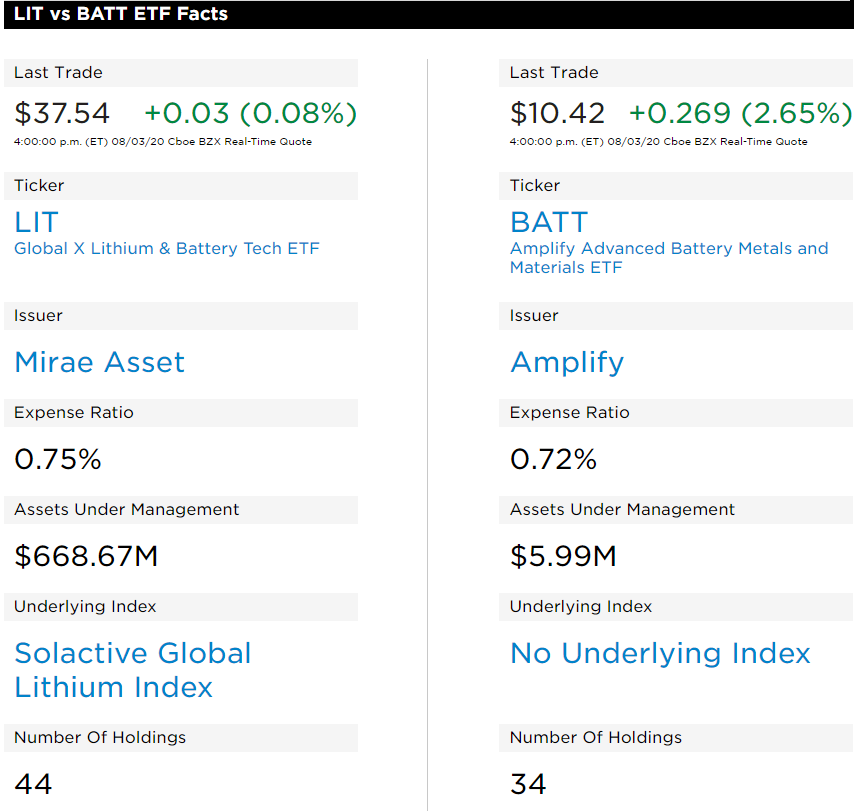Open Solactive Global Lithium Index link

(133, 670)
